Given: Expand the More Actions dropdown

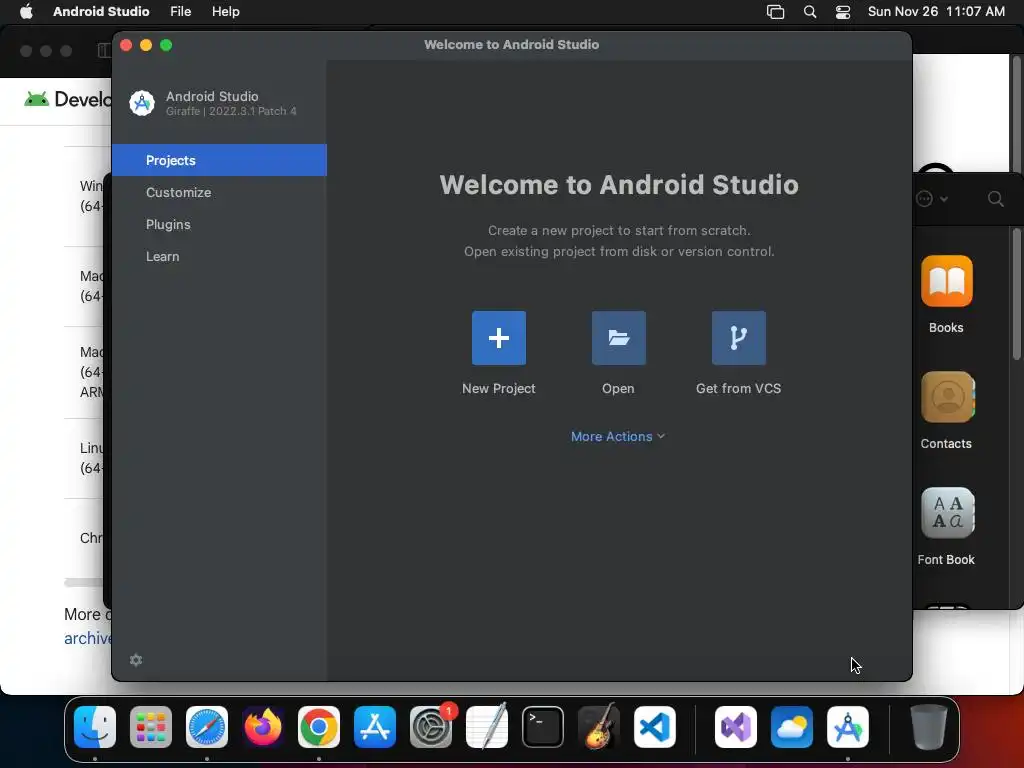Looking at the screenshot, I should (618, 436).
